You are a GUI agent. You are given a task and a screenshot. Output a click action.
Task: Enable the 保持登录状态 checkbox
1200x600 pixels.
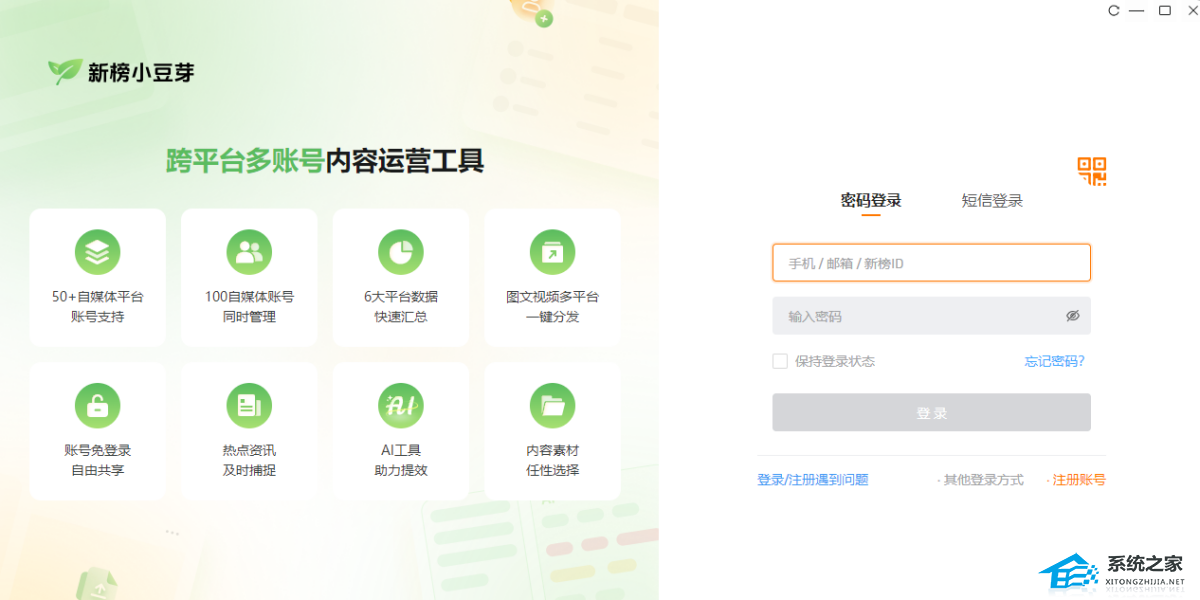(780, 361)
